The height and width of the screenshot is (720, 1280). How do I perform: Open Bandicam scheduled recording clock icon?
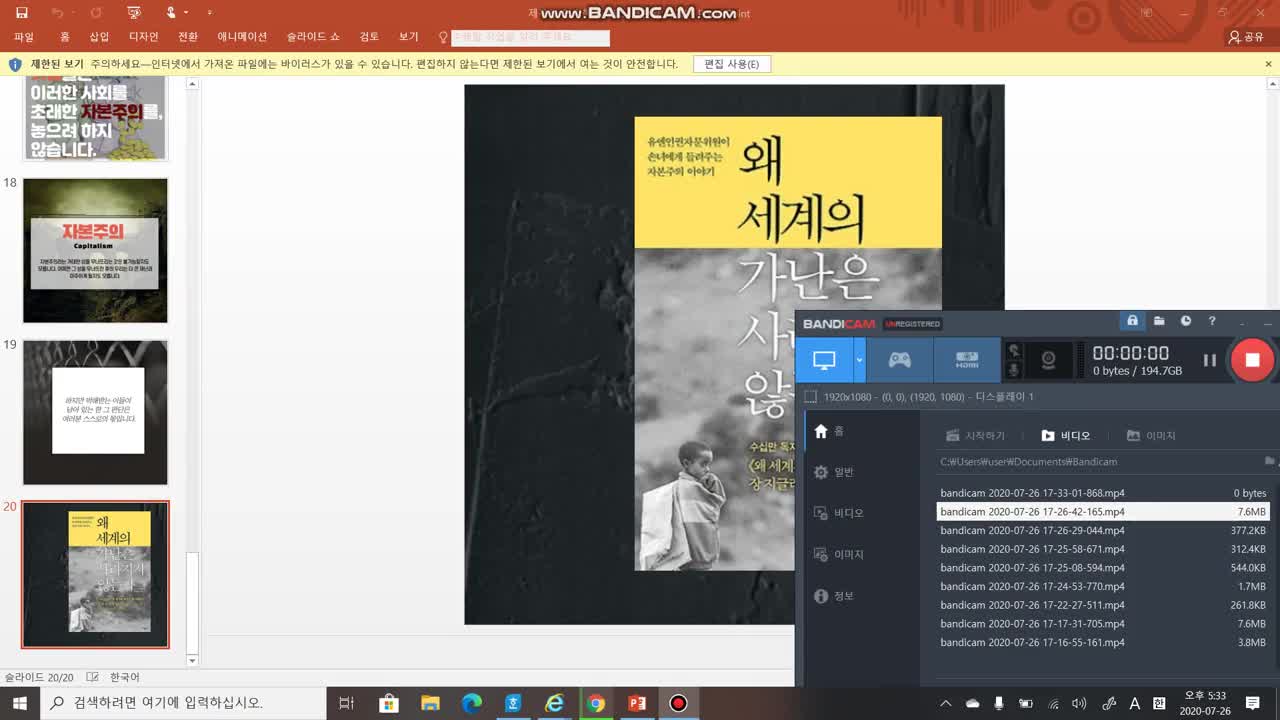1186,321
